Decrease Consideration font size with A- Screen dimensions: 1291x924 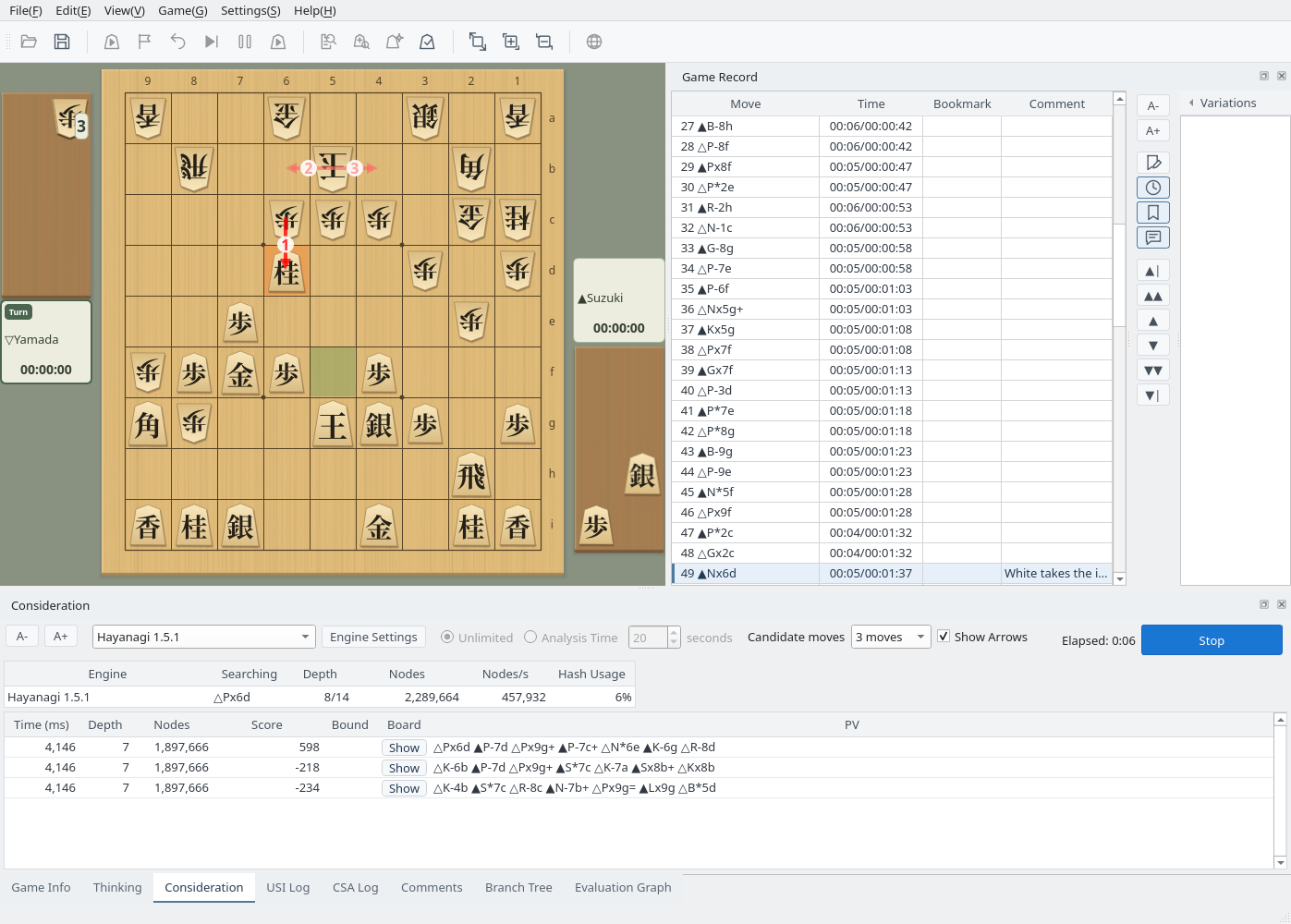click(22, 637)
